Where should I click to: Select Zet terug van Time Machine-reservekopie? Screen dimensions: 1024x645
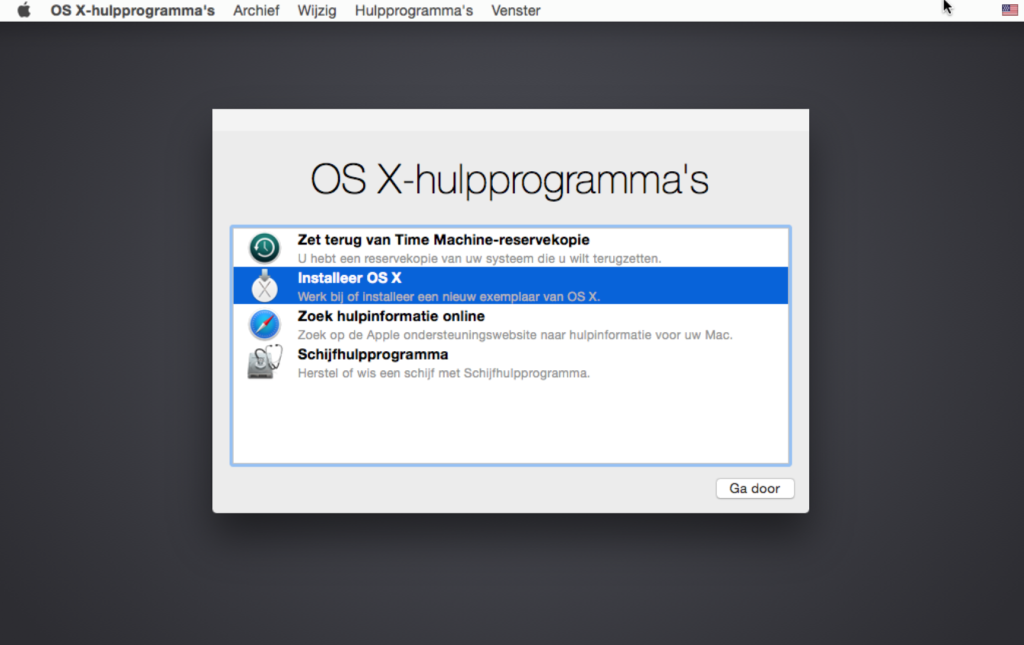[443, 240]
